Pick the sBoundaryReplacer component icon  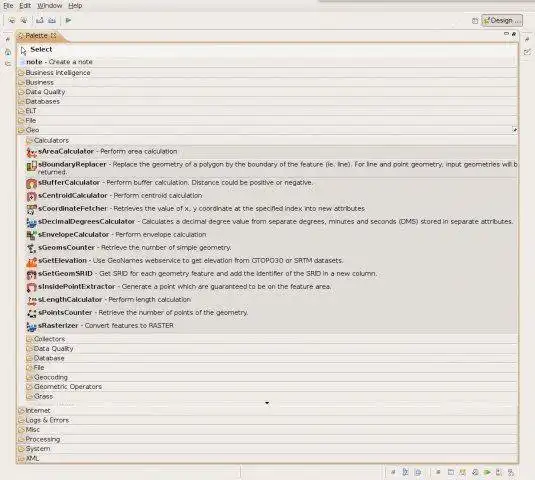[x=31, y=166]
